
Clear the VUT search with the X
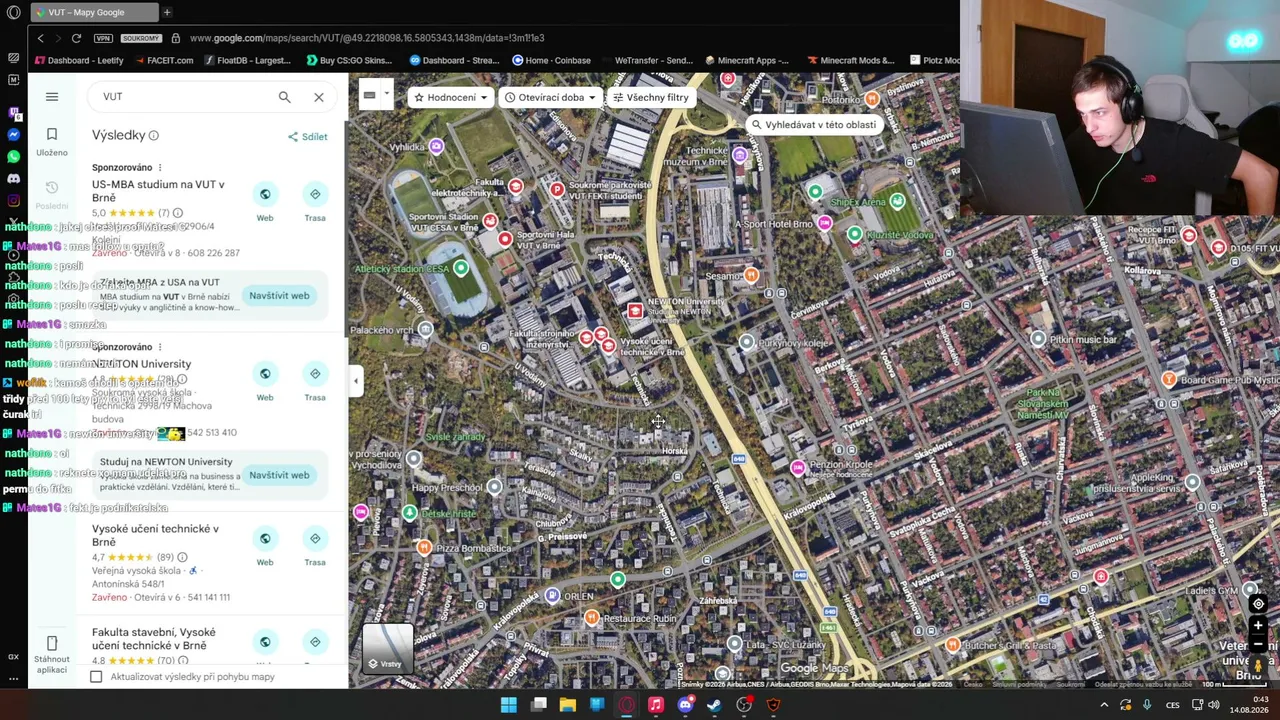319,97
